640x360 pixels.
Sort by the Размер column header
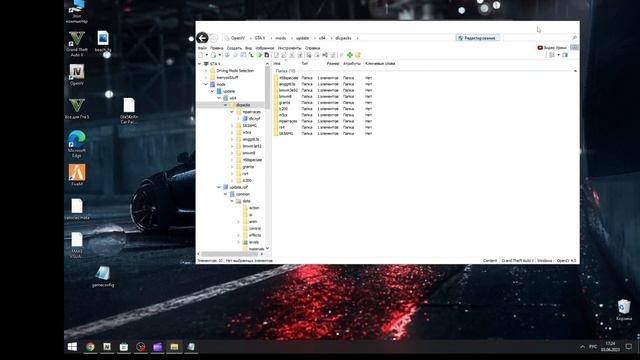[333, 64]
